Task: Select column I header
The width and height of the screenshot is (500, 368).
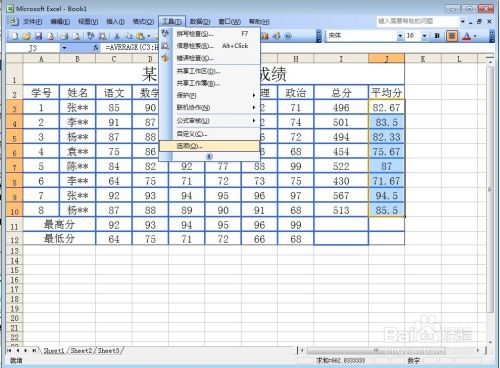Action: [341, 59]
